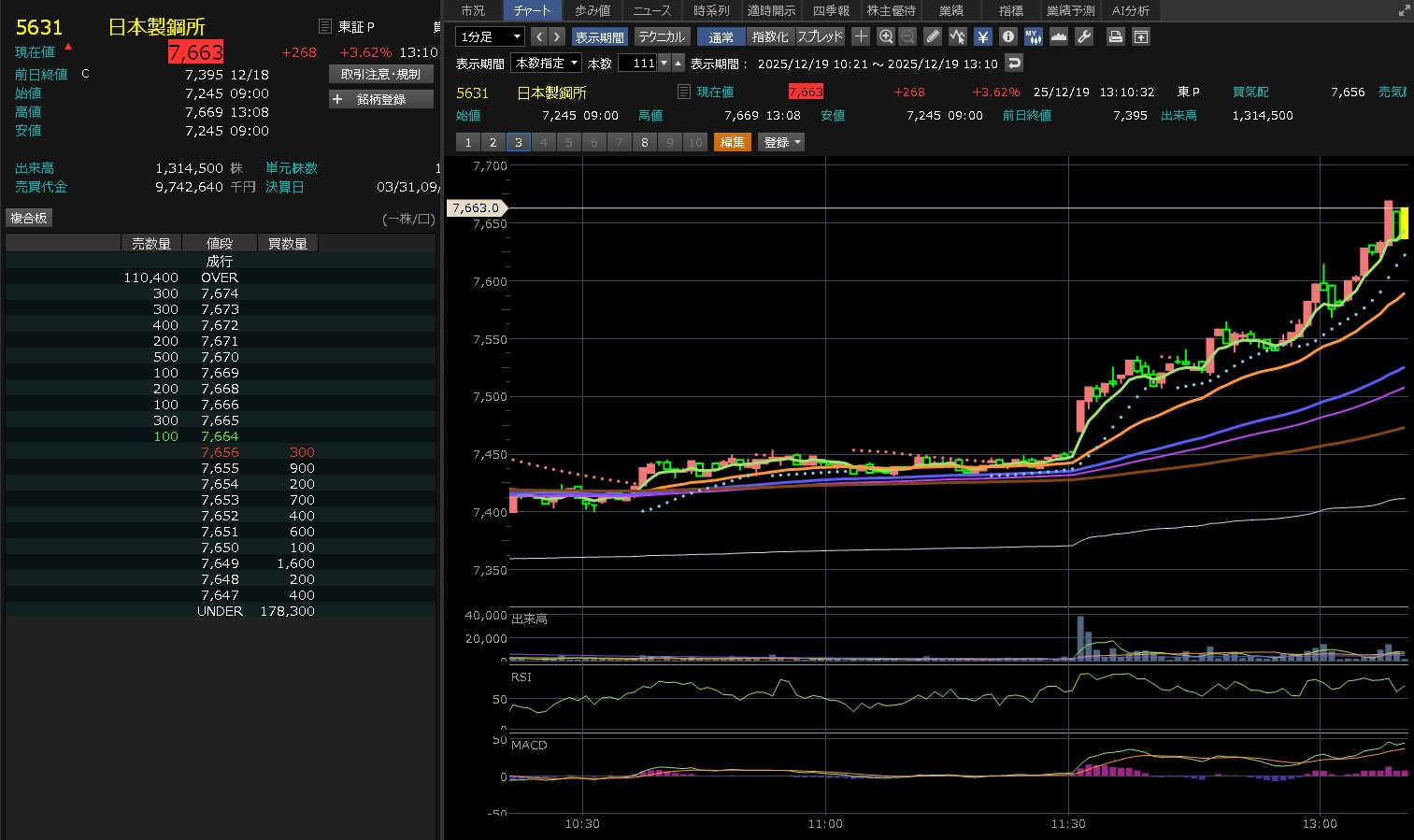
Task: Click the 銘柄登録 button
Action: (x=381, y=99)
